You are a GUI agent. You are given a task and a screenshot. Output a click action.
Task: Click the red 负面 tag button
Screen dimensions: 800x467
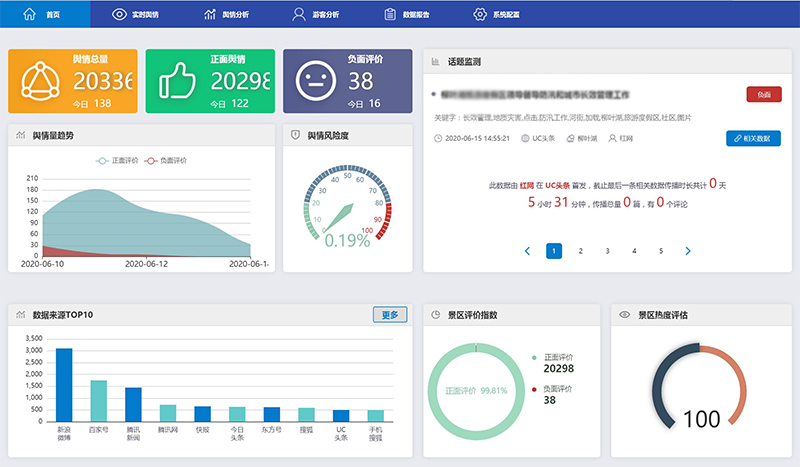[x=764, y=94]
